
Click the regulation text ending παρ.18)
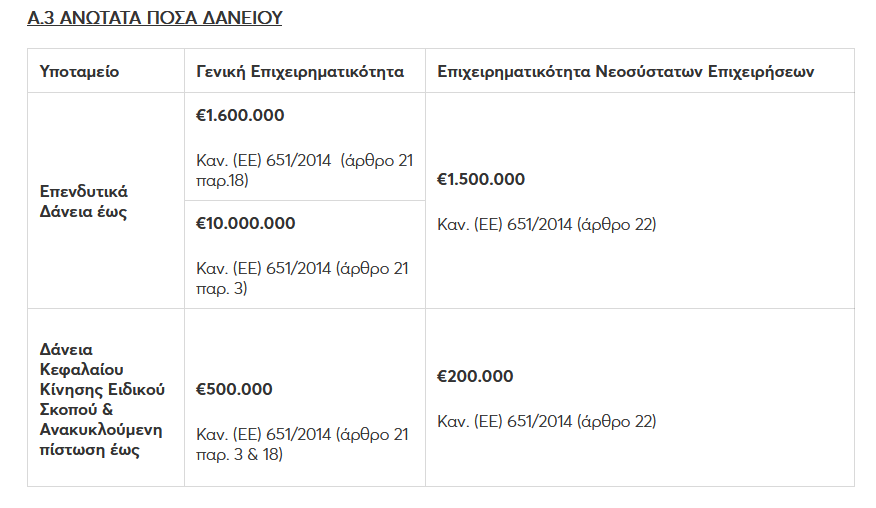click(304, 170)
